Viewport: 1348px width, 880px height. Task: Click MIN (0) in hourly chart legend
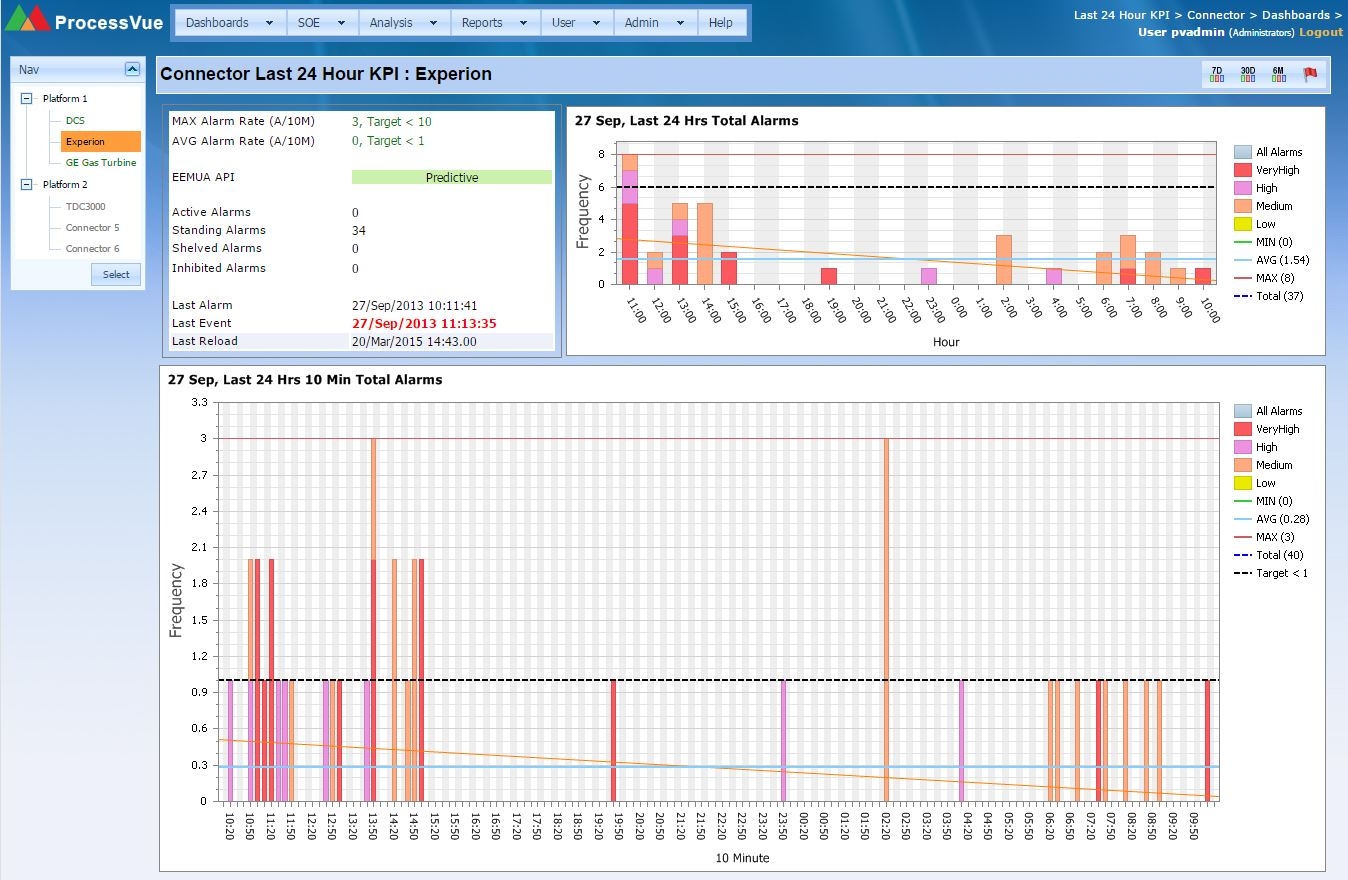click(x=1276, y=242)
